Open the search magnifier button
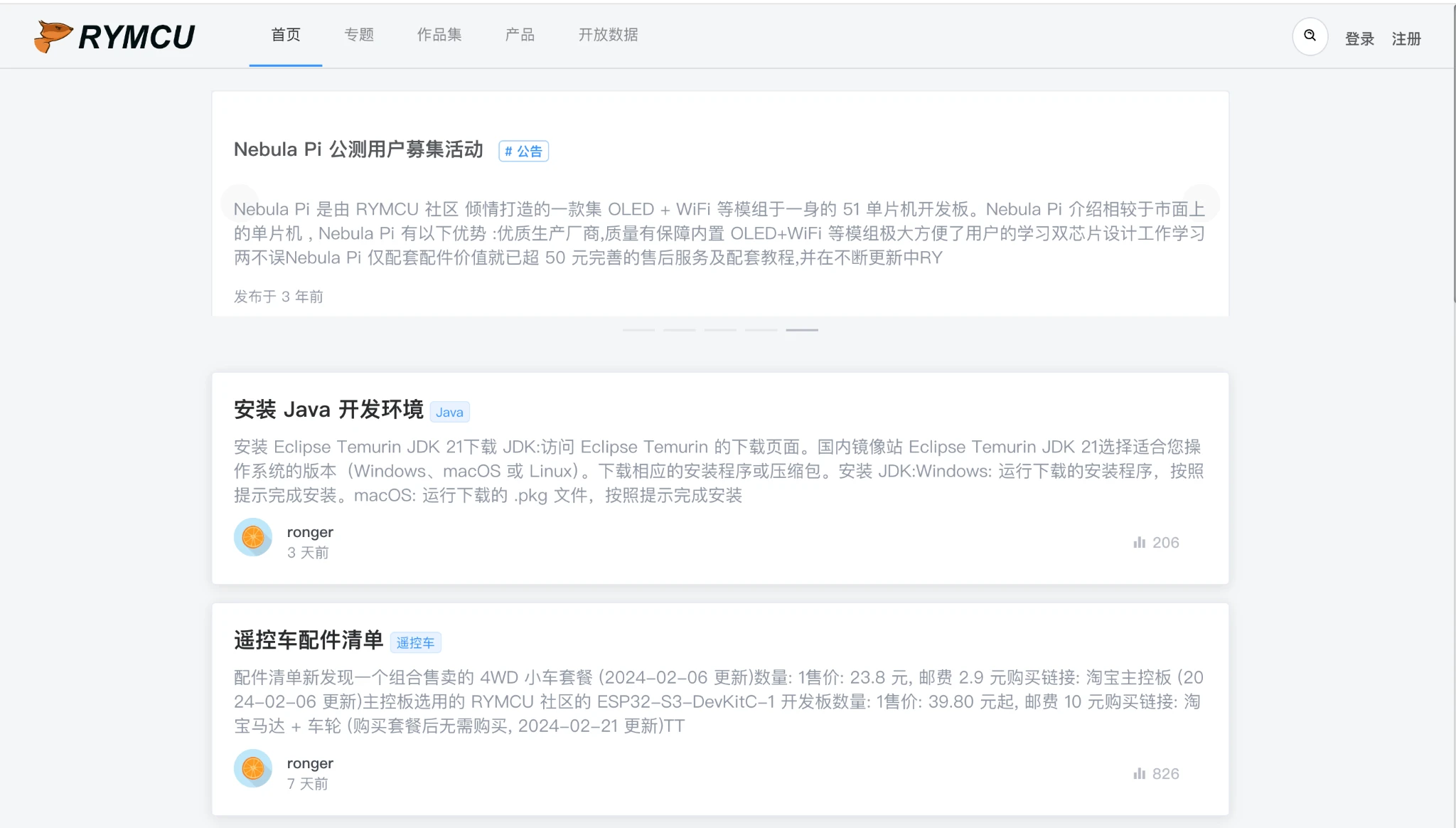1456x828 pixels. click(1310, 36)
